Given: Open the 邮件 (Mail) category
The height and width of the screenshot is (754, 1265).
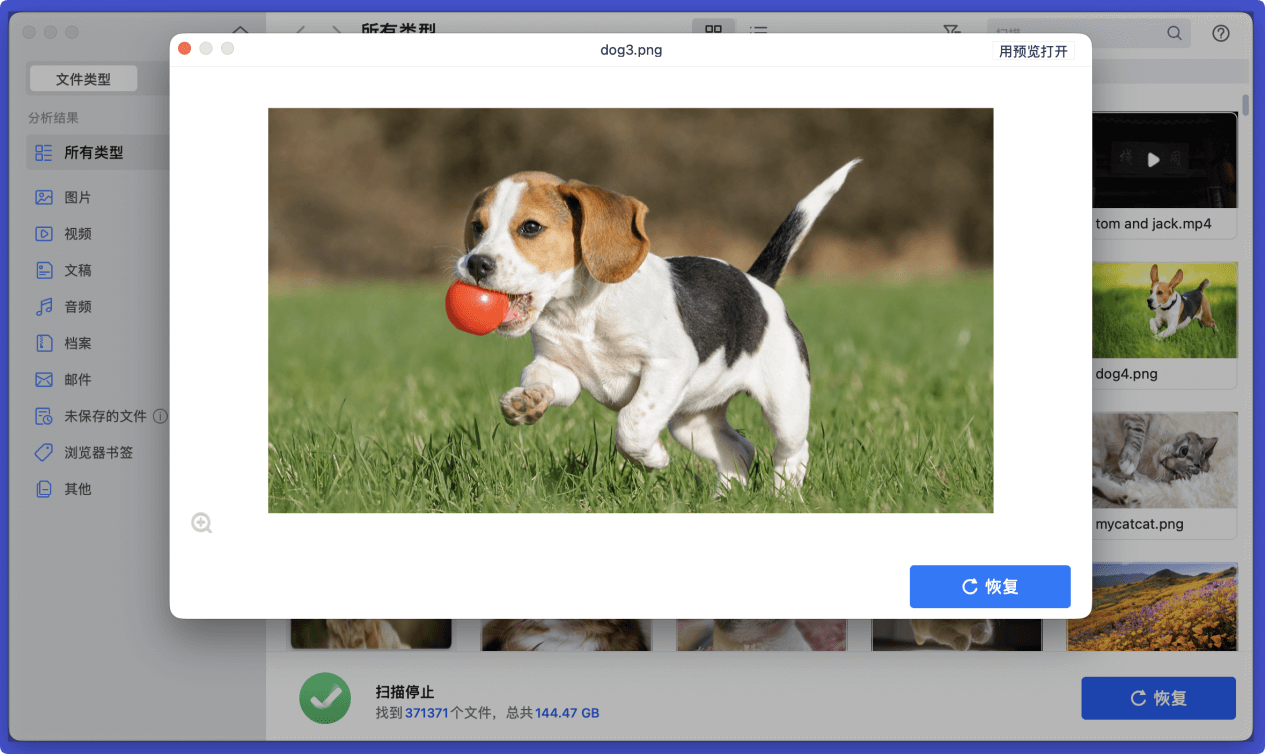Looking at the screenshot, I should coord(77,380).
